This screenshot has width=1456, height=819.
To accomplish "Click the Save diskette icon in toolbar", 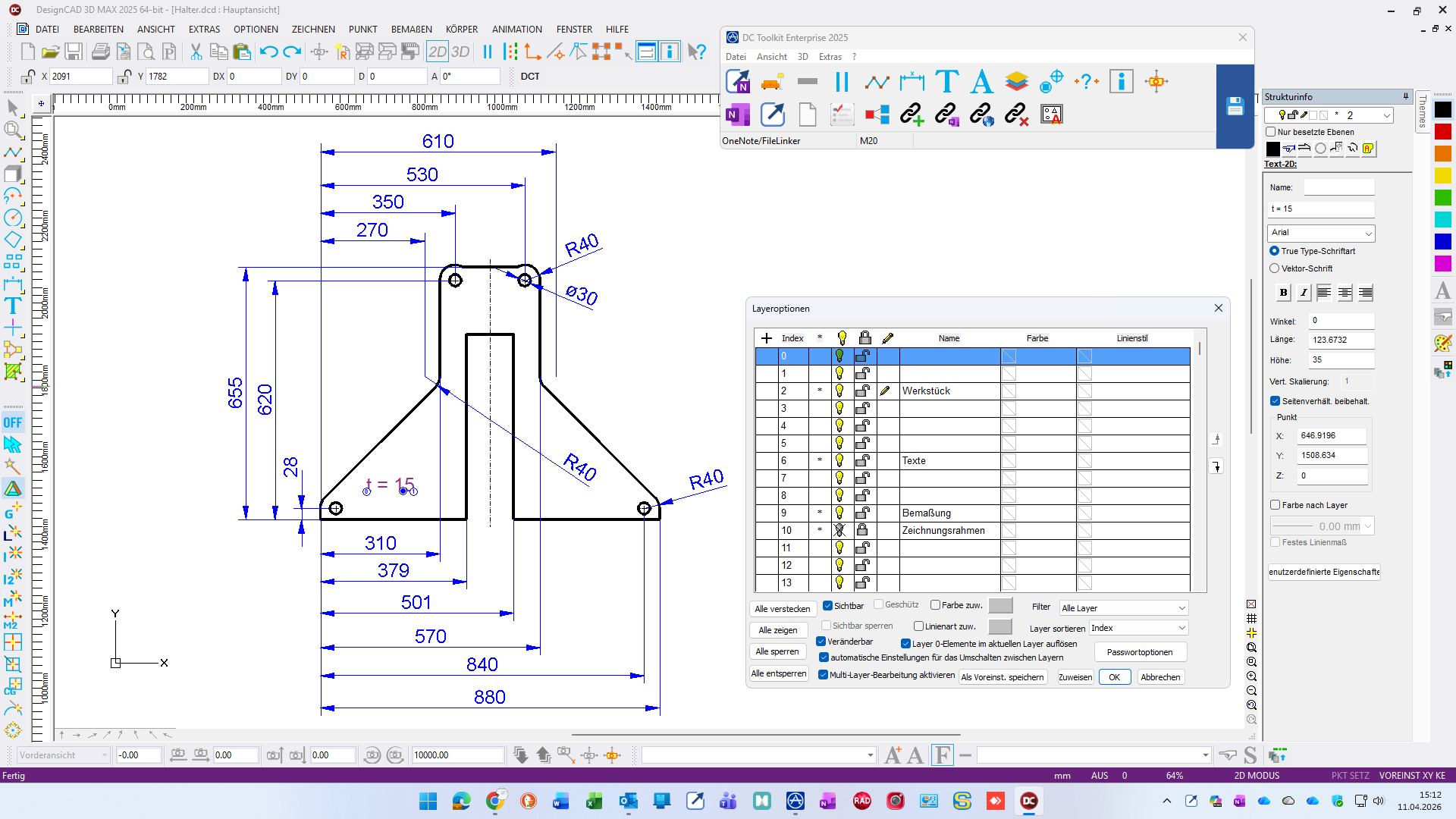I will [74, 52].
